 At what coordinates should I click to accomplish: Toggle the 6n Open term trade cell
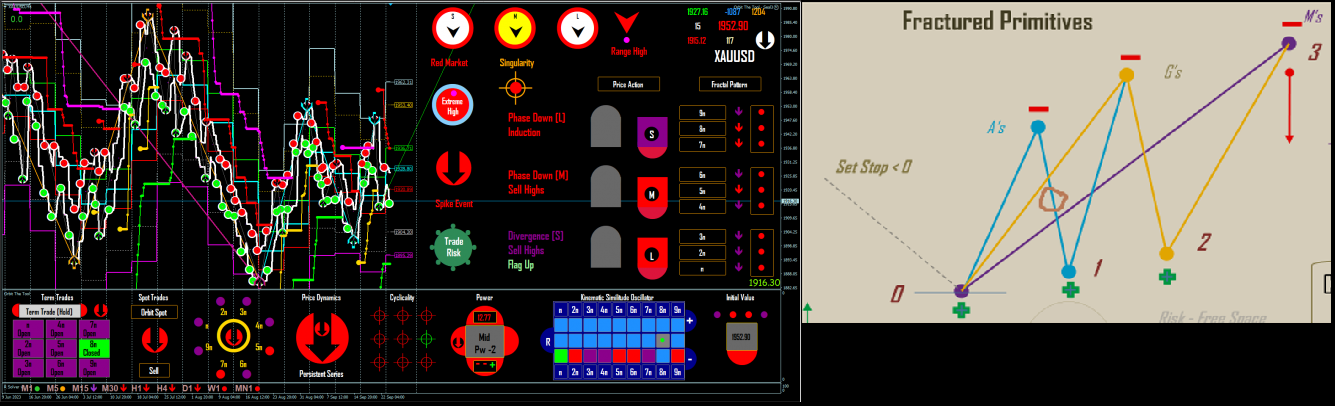tap(61, 368)
